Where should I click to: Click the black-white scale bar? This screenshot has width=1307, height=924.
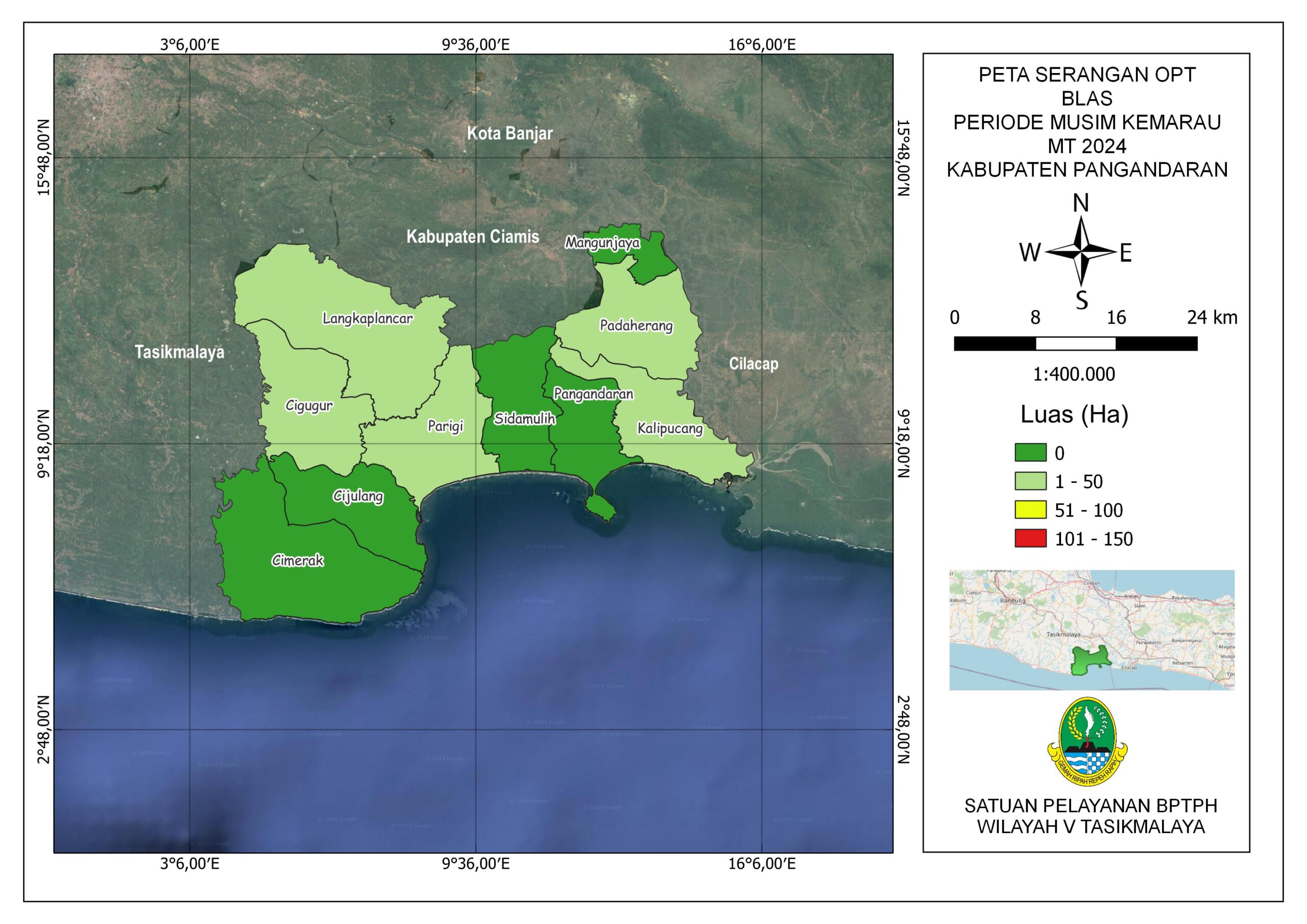pyautogui.click(x=1075, y=343)
